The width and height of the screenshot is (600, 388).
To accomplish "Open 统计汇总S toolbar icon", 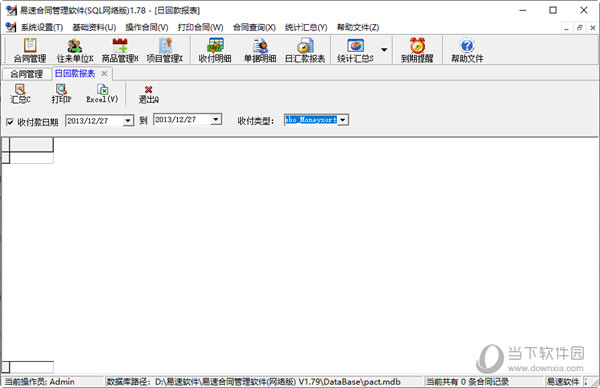I will click(x=355, y=50).
